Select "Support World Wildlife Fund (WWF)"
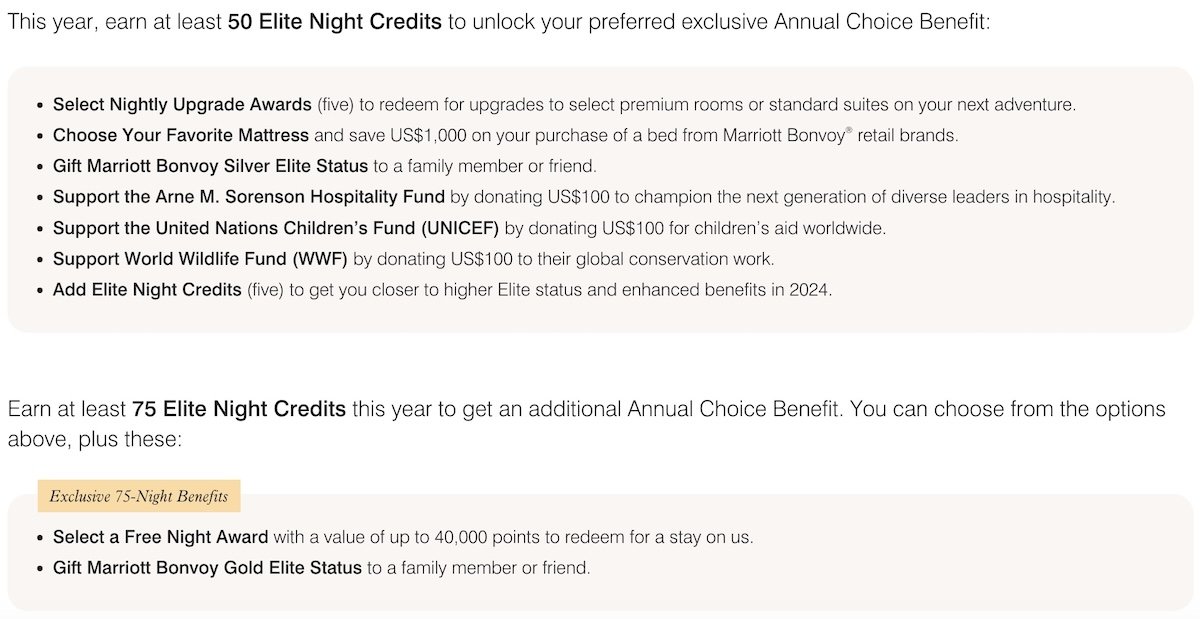This screenshot has width=1200, height=619. point(200,259)
